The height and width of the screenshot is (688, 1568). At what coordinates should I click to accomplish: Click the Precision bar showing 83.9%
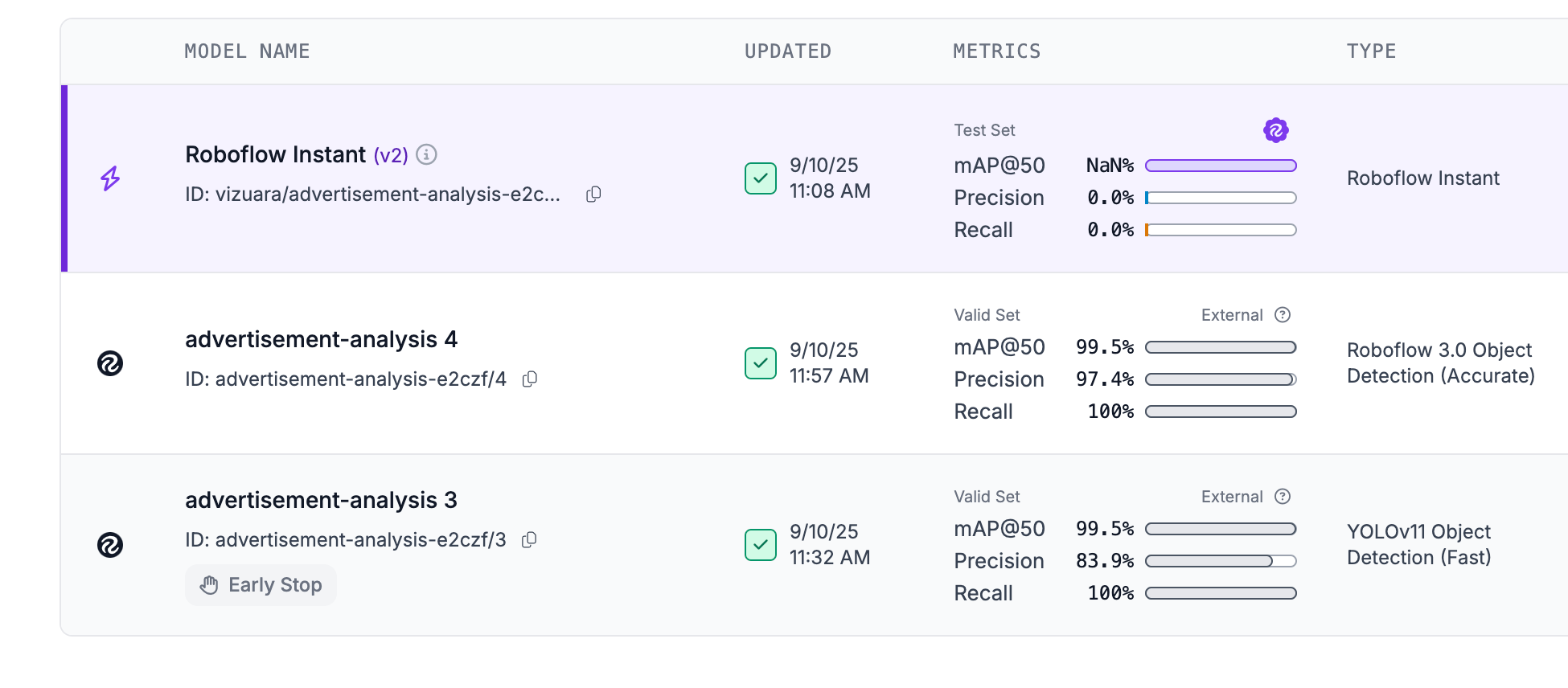[1221, 561]
